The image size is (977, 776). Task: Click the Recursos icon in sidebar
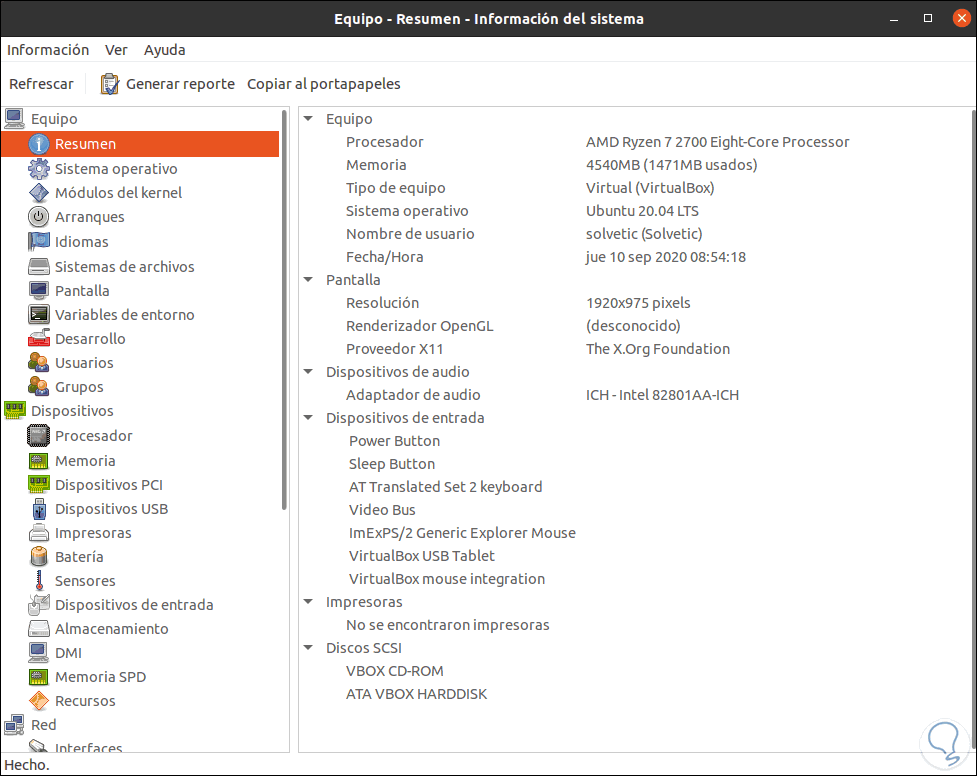pos(39,701)
